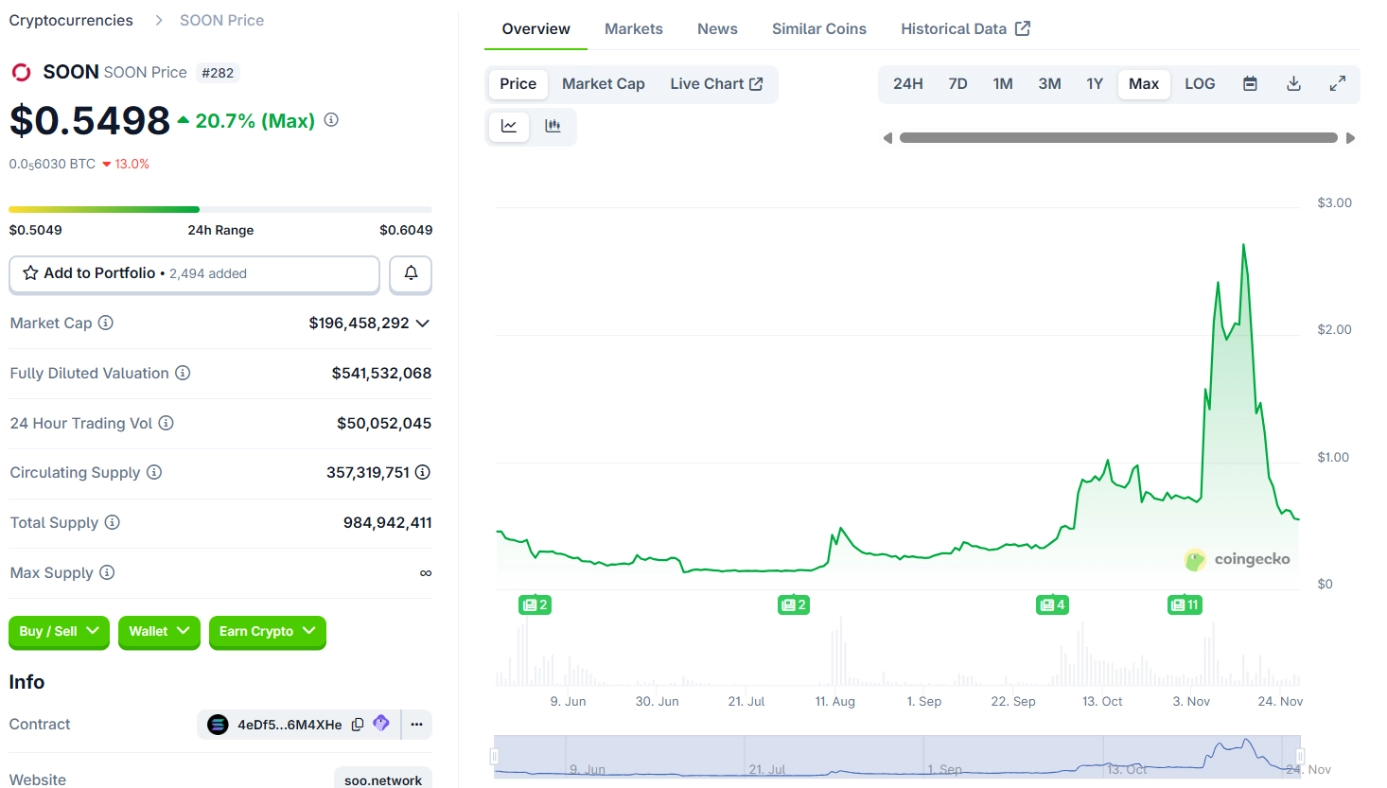Open the Markets tab
The height and width of the screenshot is (788, 1387).
tap(633, 29)
